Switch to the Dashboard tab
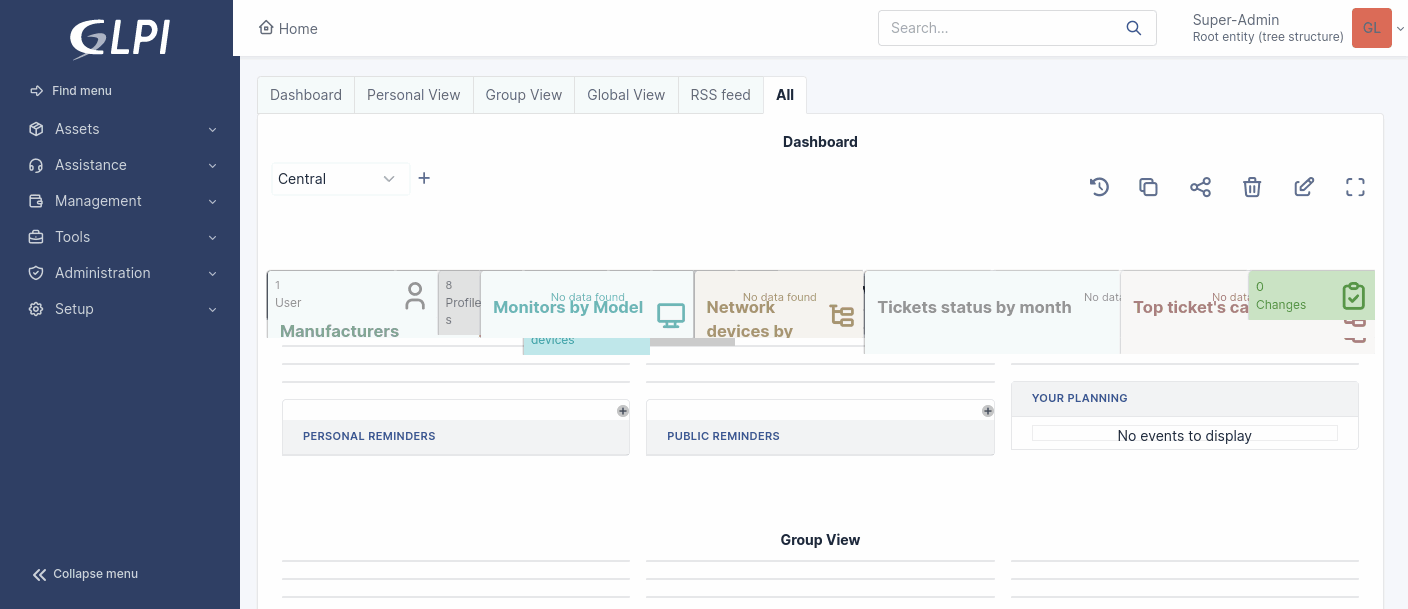Image resolution: width=1408 pixels, height=609 pixels. pyautogui.click(x=306, y=95)
